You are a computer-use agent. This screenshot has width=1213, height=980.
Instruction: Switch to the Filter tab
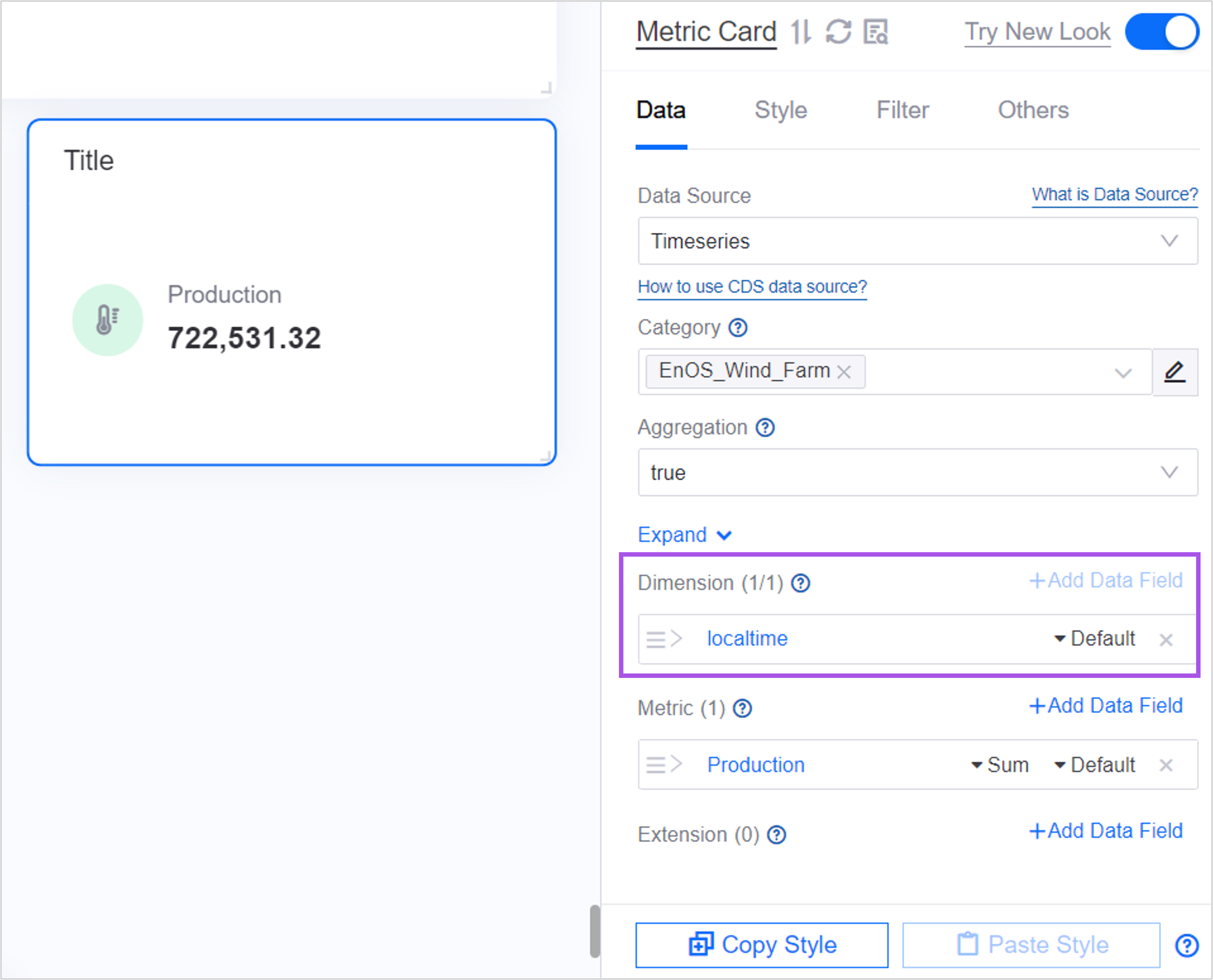(x=902, y=110)
